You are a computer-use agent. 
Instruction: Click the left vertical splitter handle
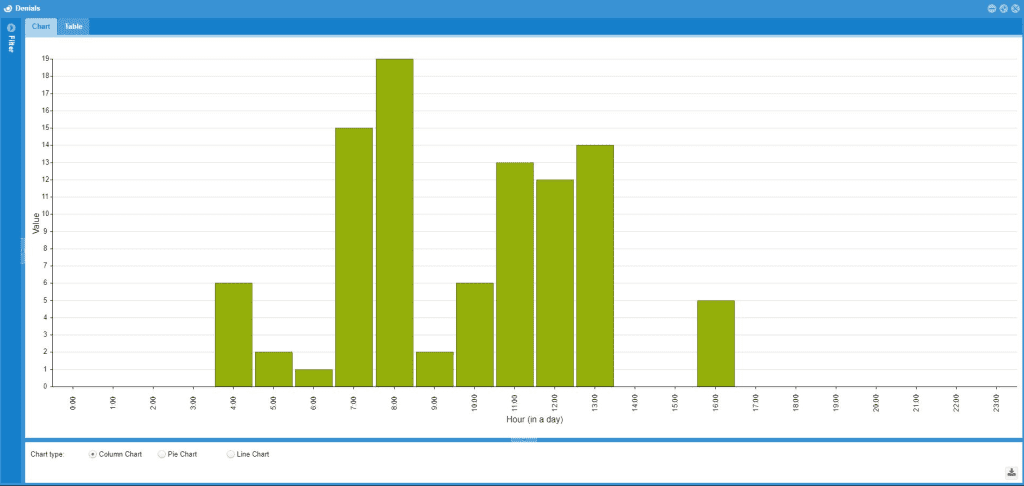pyautogui.click(x=22, y=250)
